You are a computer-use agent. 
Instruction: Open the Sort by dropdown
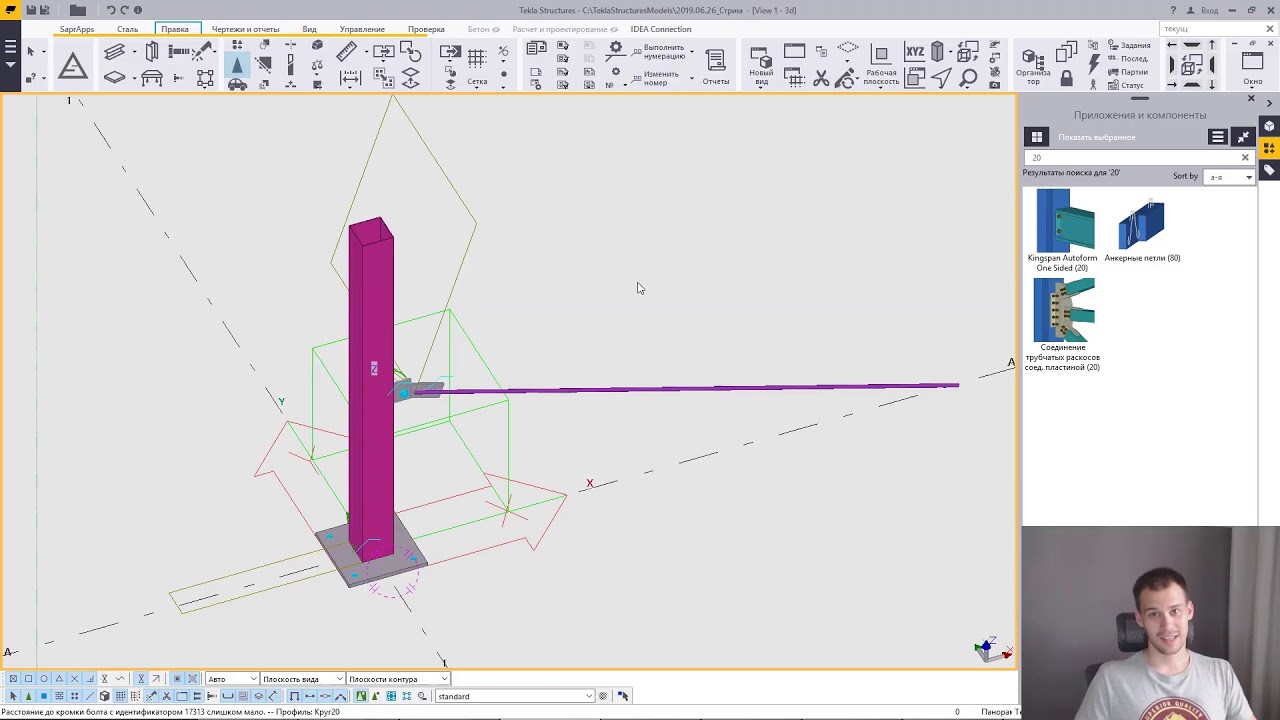(x=1230, y=177)
